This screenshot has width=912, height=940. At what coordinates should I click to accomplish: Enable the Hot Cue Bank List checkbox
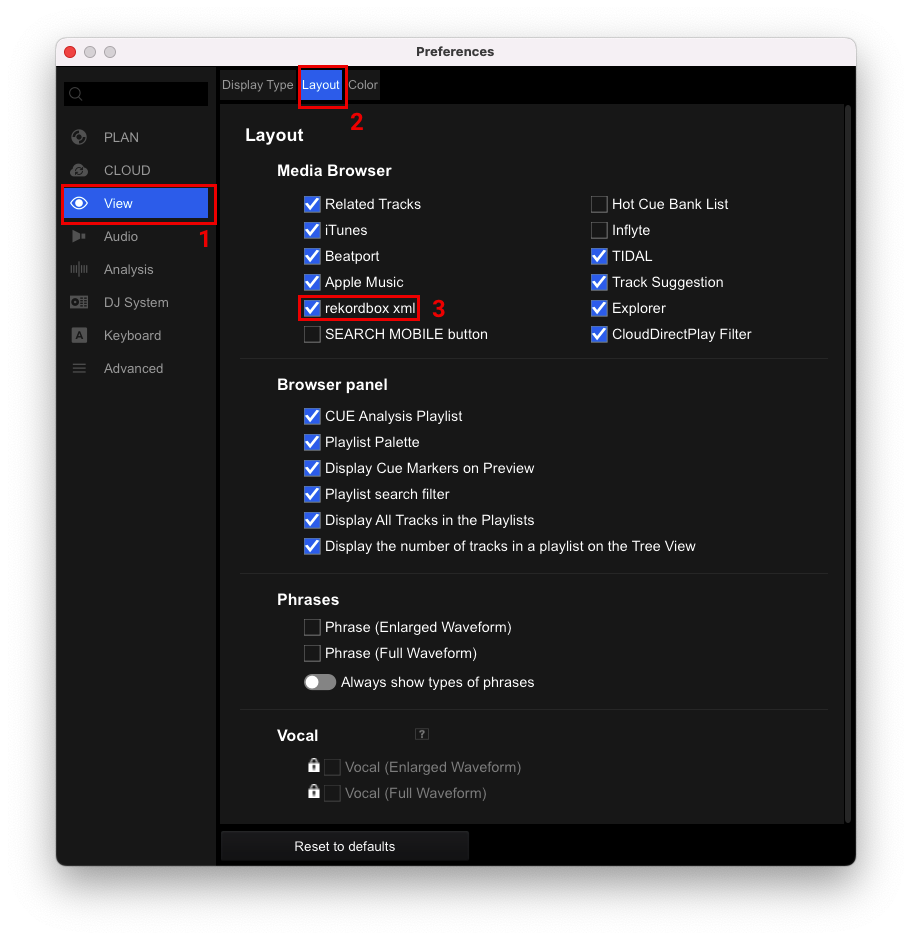pos(599,204)
